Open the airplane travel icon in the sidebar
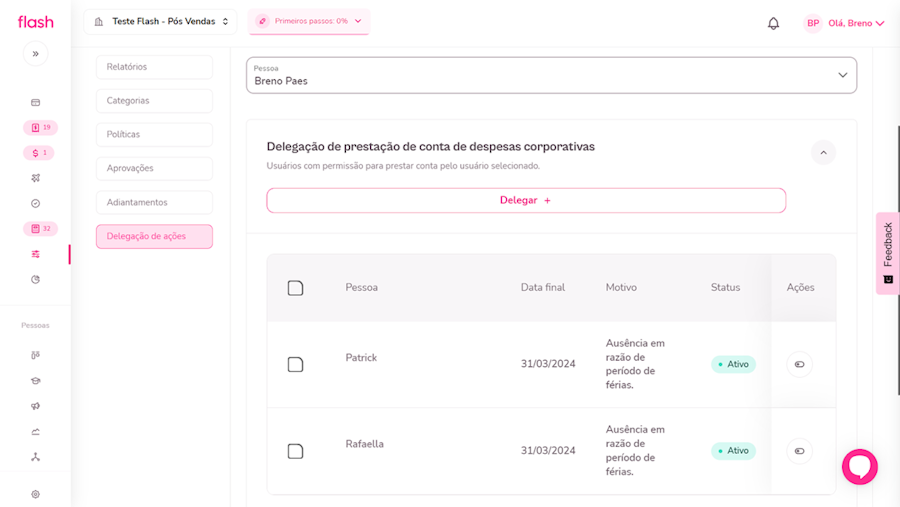900x507 pixels. click(36, 178)
